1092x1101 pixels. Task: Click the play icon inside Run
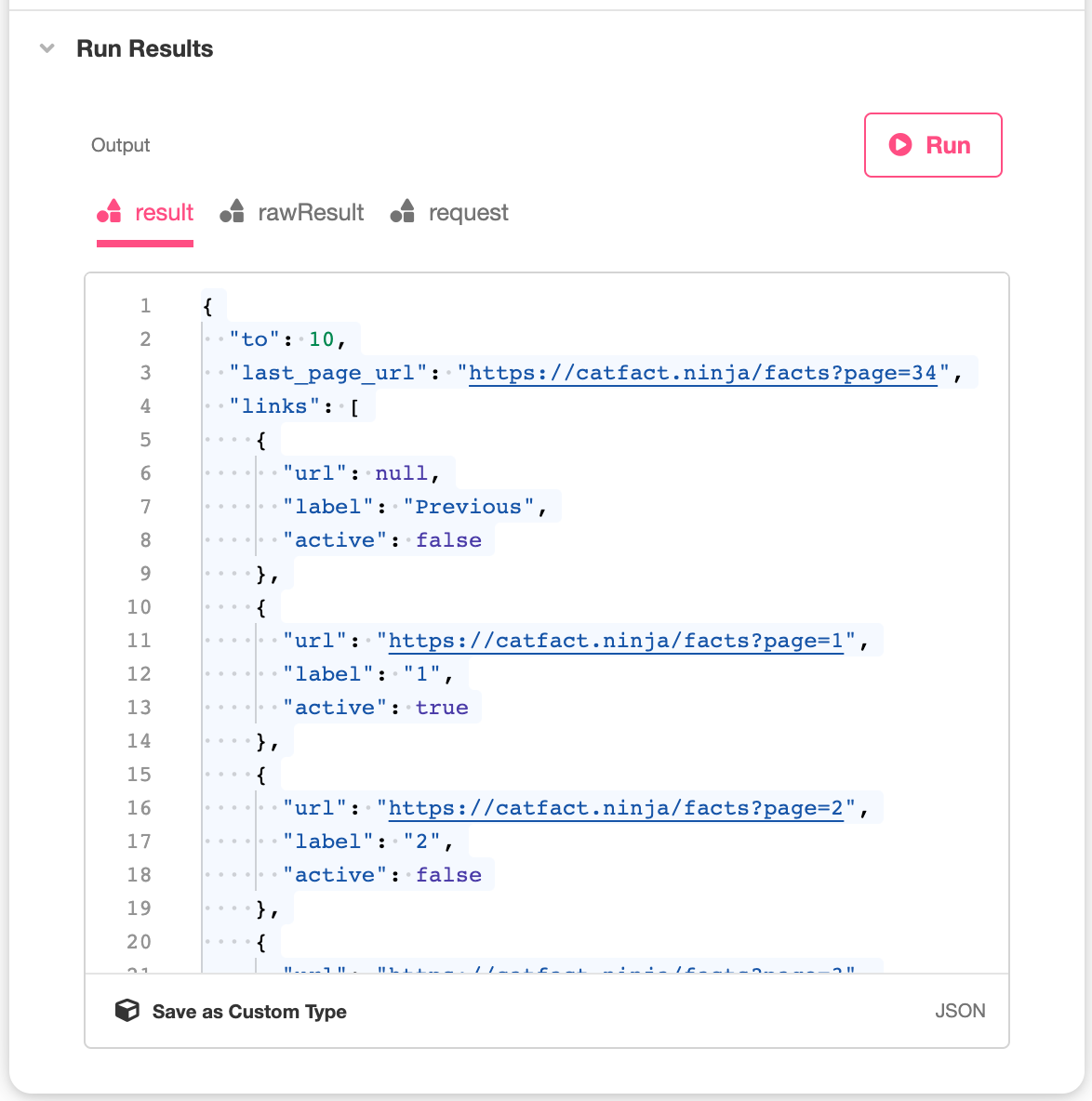coord(900,145)
